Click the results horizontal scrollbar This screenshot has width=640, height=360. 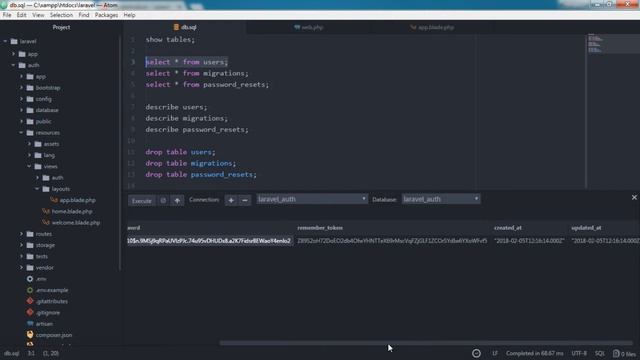[x=426, y=343]
